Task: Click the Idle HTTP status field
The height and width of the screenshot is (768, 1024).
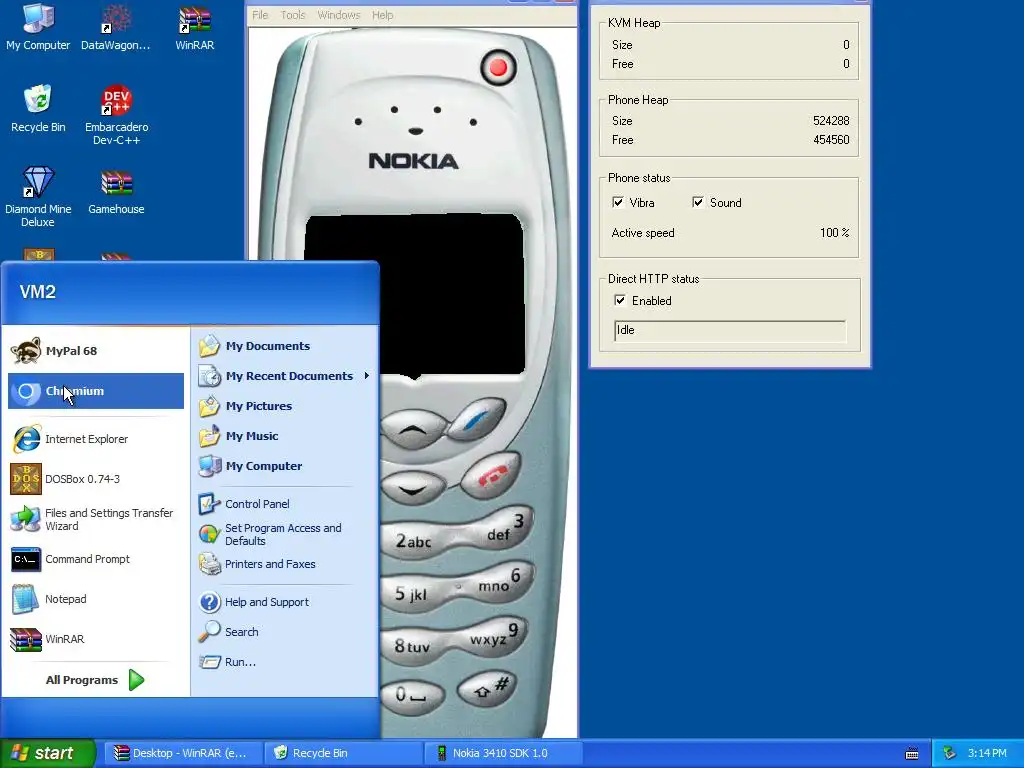Action: click(730, 330)
